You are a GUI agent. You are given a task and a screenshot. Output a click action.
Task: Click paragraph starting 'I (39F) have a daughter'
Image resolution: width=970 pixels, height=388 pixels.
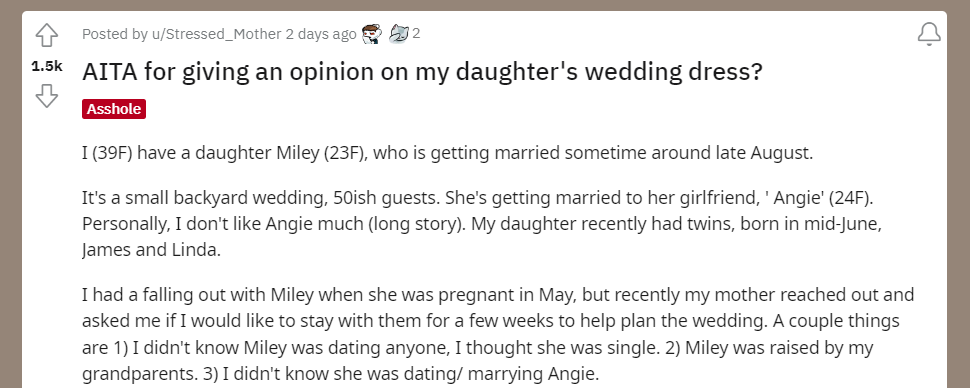(448, 152)
